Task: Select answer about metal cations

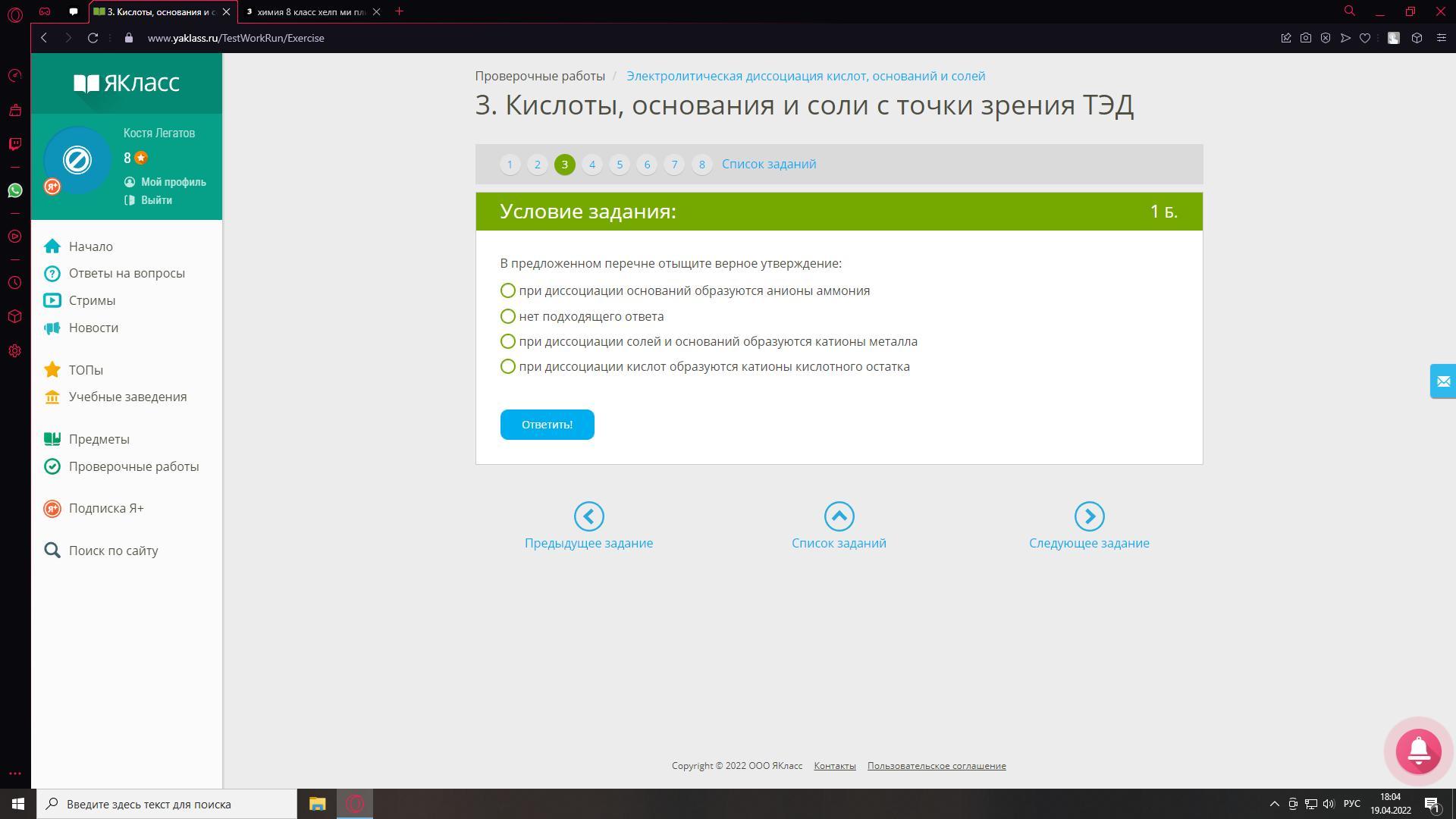Action: click(x=508, y=341)
